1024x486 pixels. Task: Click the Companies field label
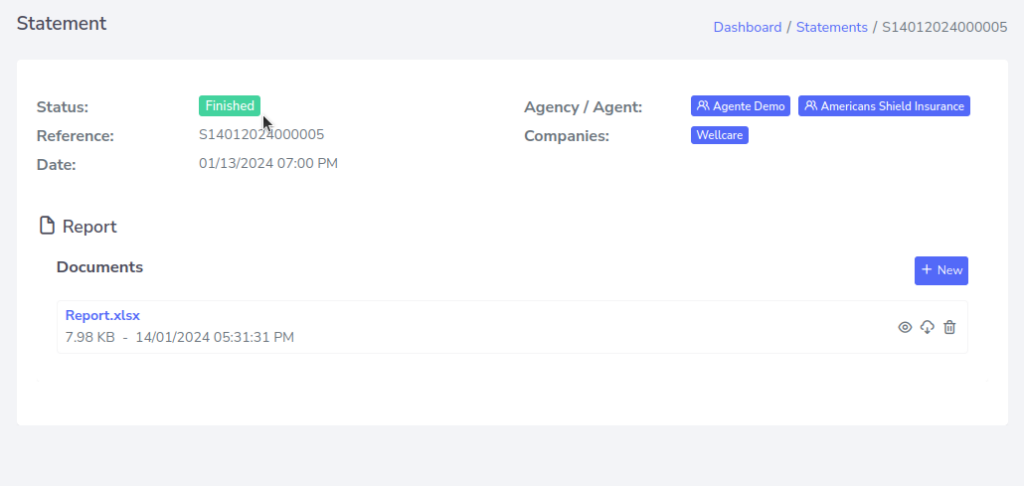point(566,136)
